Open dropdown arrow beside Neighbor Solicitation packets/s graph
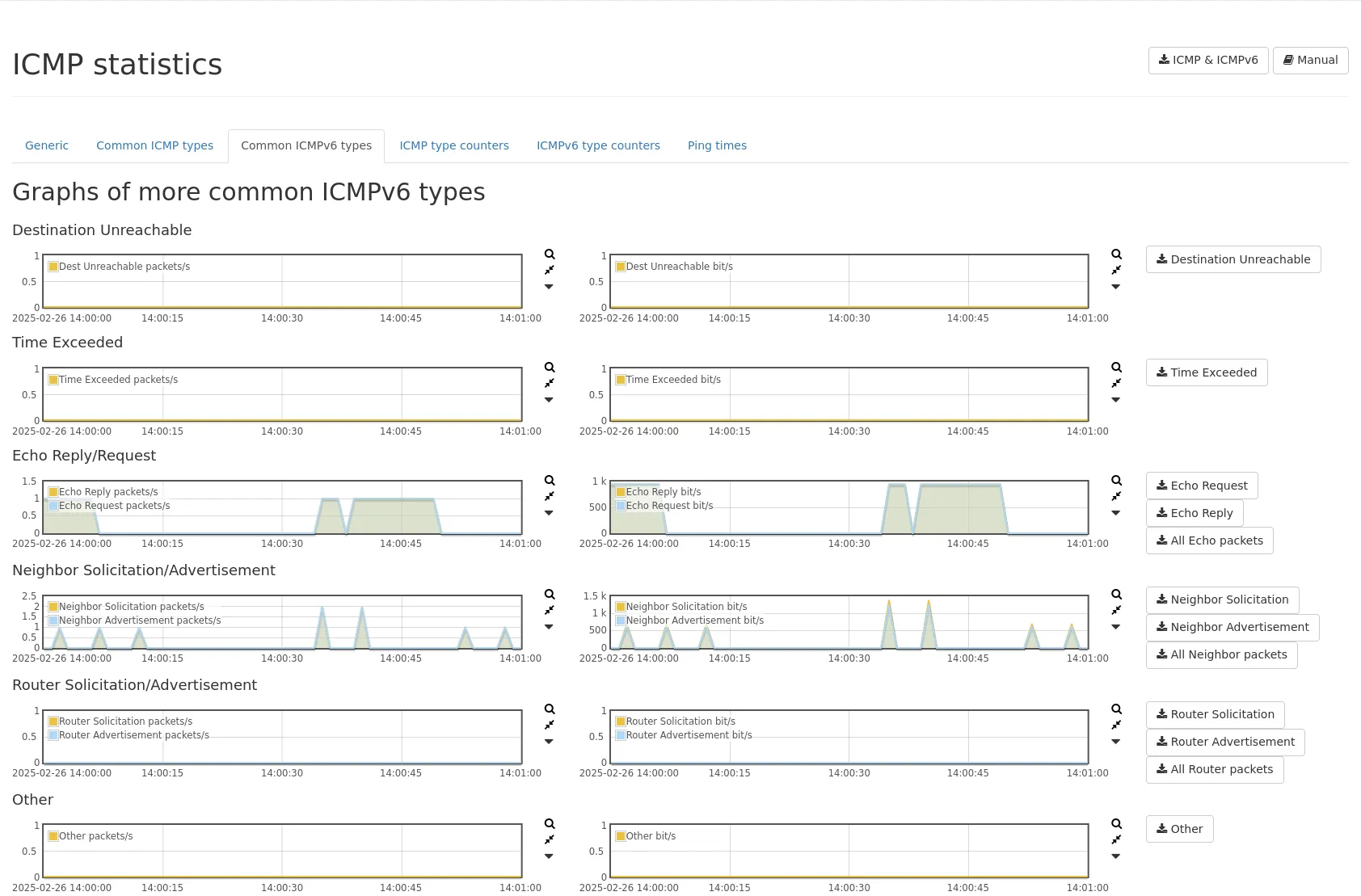Viewport: 1361px width, 896px height. [x=550, y=627]
